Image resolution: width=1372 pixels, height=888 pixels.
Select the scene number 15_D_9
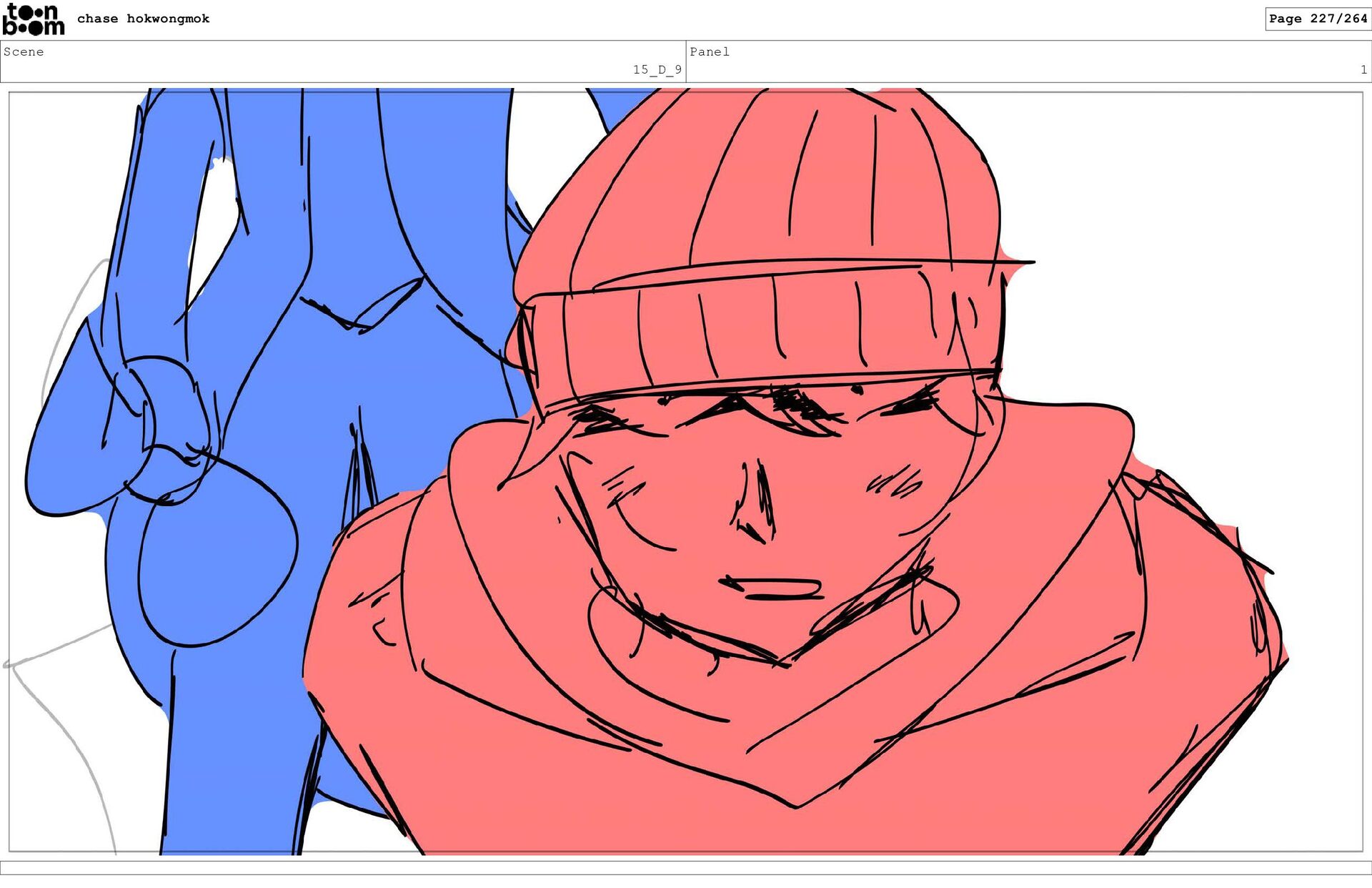pyautogui.click(x=657, y=69)
